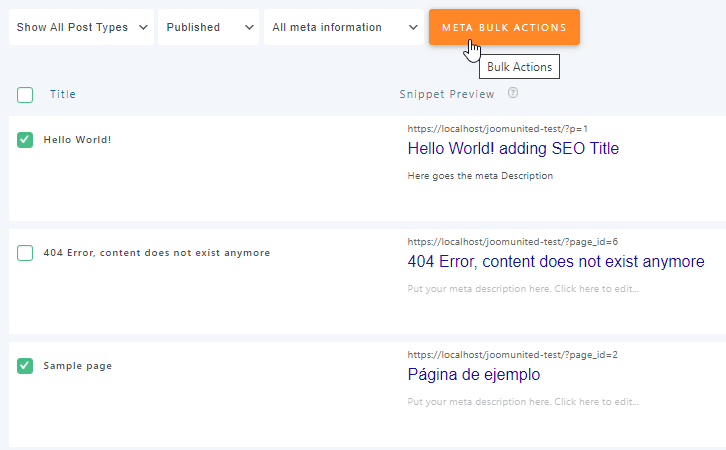
Task: Sort by the Title column header
Action: pyautogui.click(x=63, y=95)
